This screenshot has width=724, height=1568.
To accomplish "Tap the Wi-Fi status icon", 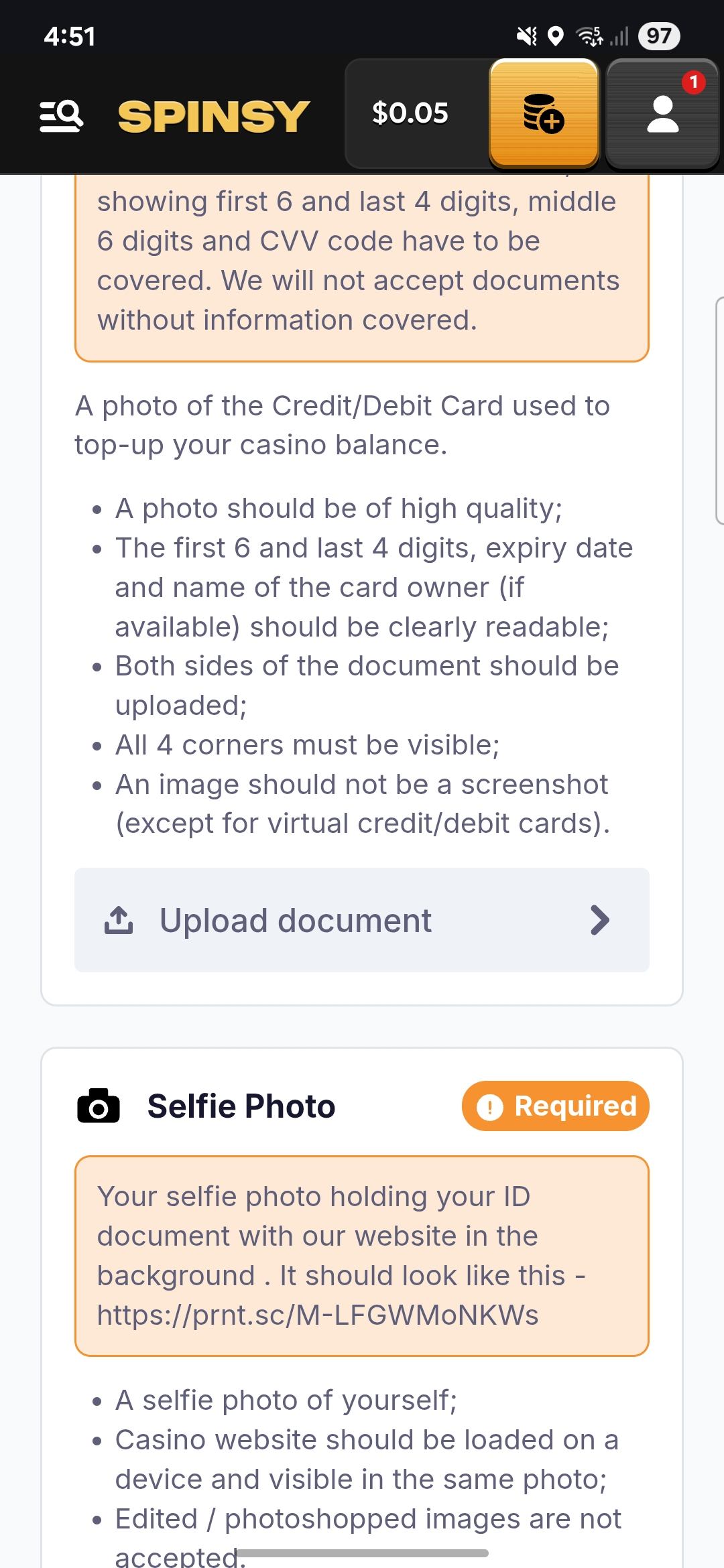I will tap(590, 36).
